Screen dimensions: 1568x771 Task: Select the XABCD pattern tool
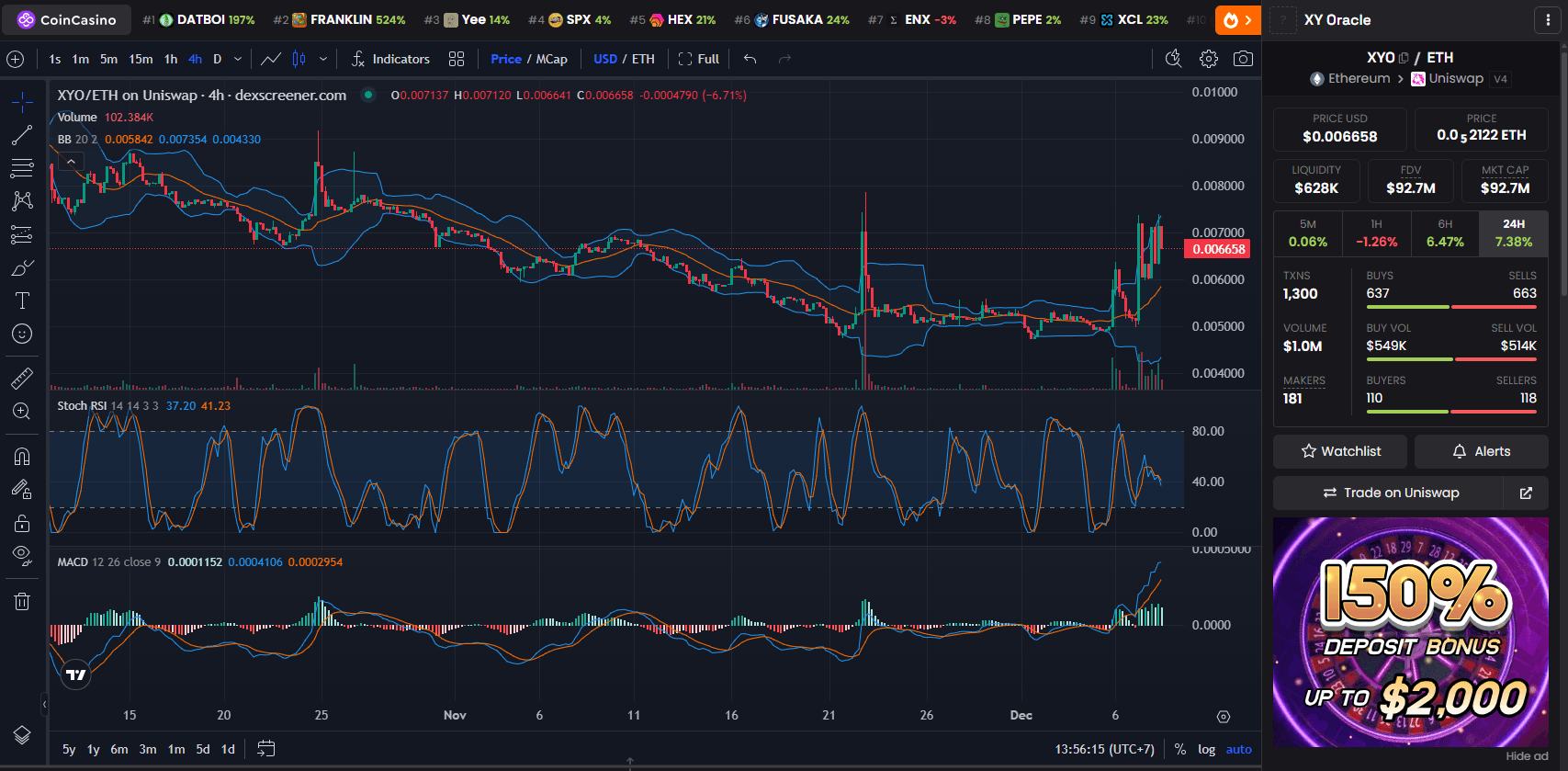22,201
